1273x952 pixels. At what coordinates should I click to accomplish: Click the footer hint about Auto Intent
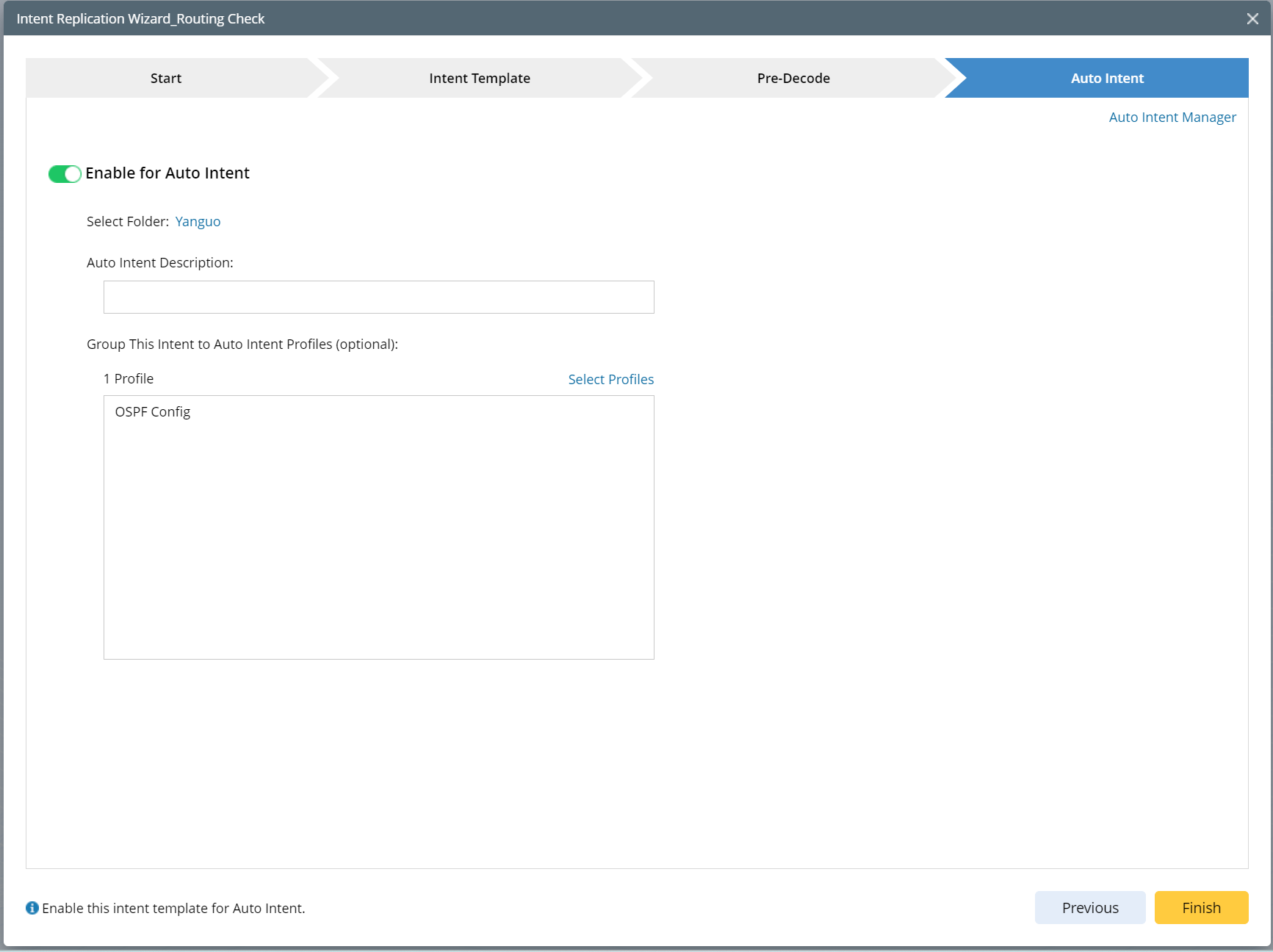coord(173,909)
